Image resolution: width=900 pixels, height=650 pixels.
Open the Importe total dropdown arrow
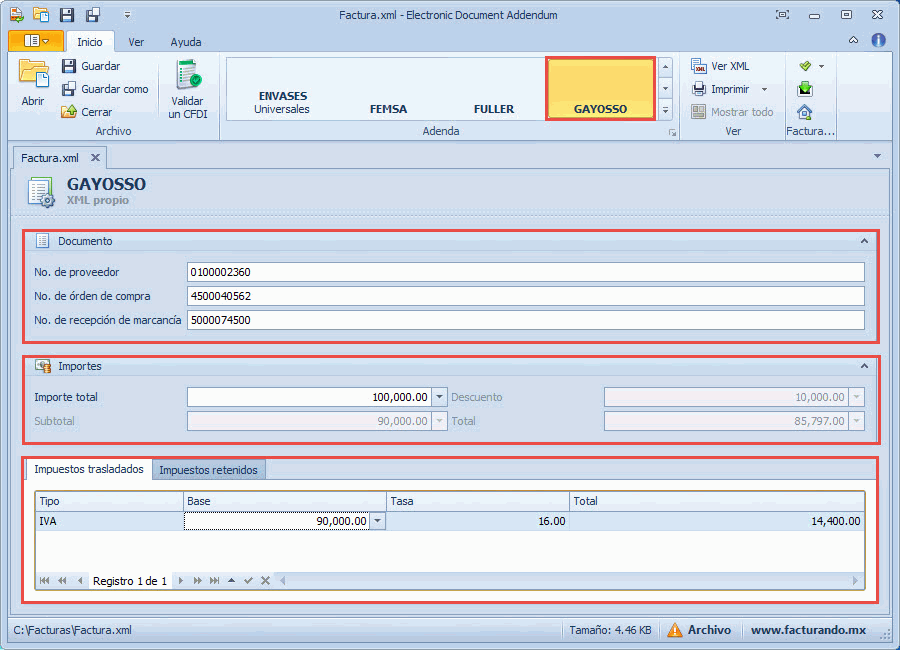tap(439, 397)
